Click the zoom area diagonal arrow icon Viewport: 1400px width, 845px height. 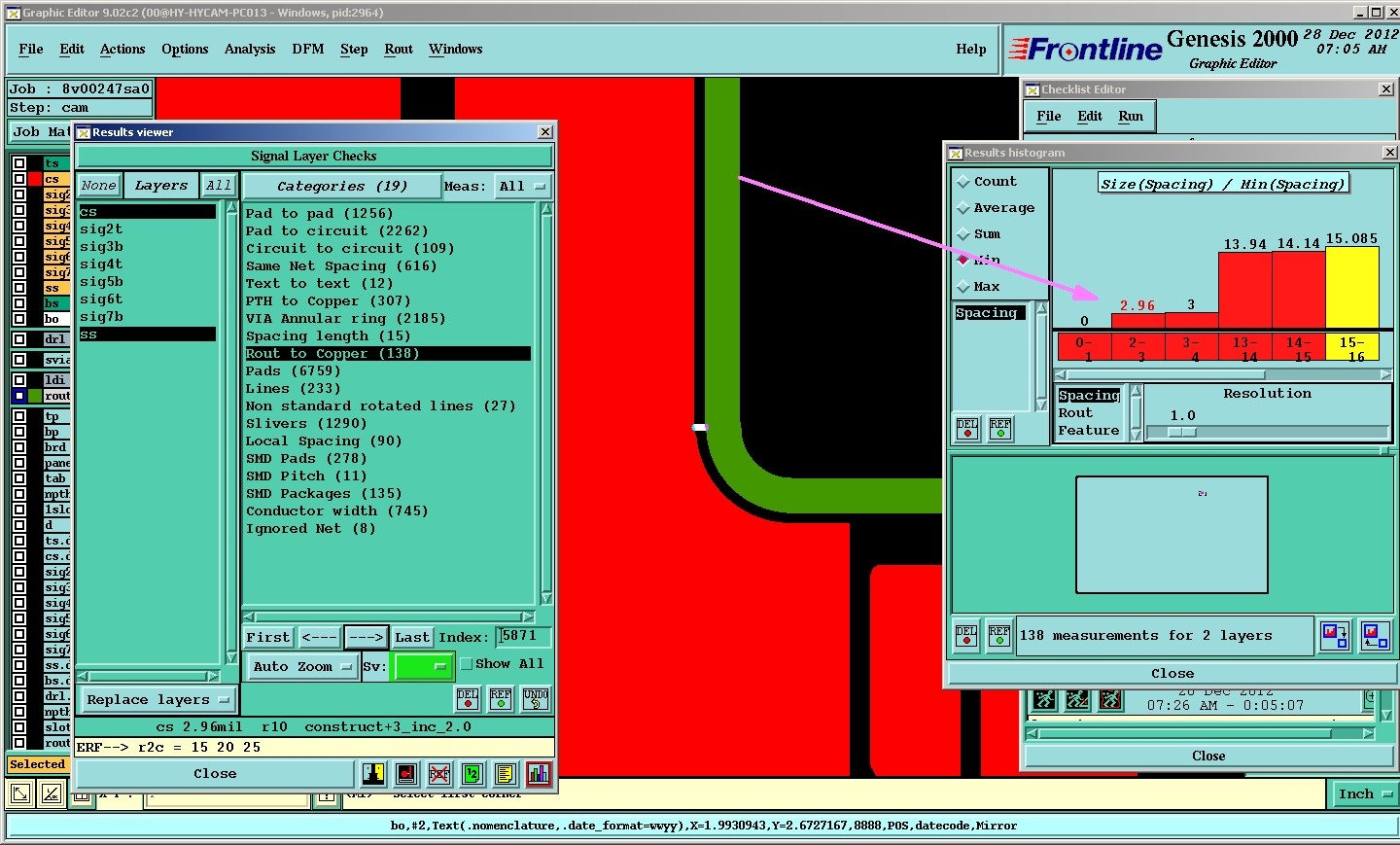[x=19, y=794]
